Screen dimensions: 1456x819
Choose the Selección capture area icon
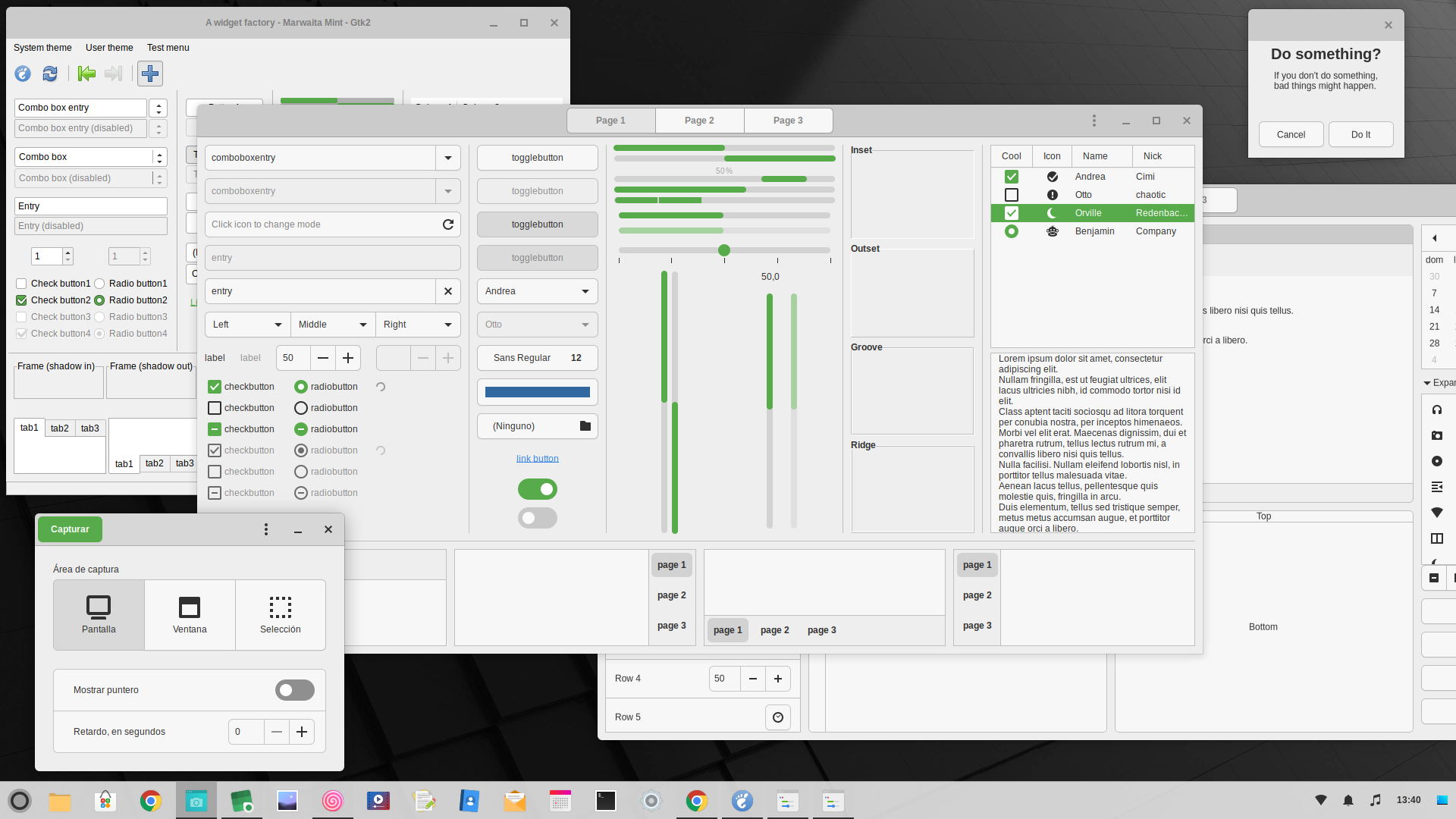pyautogui.click(x=280, y=607)
